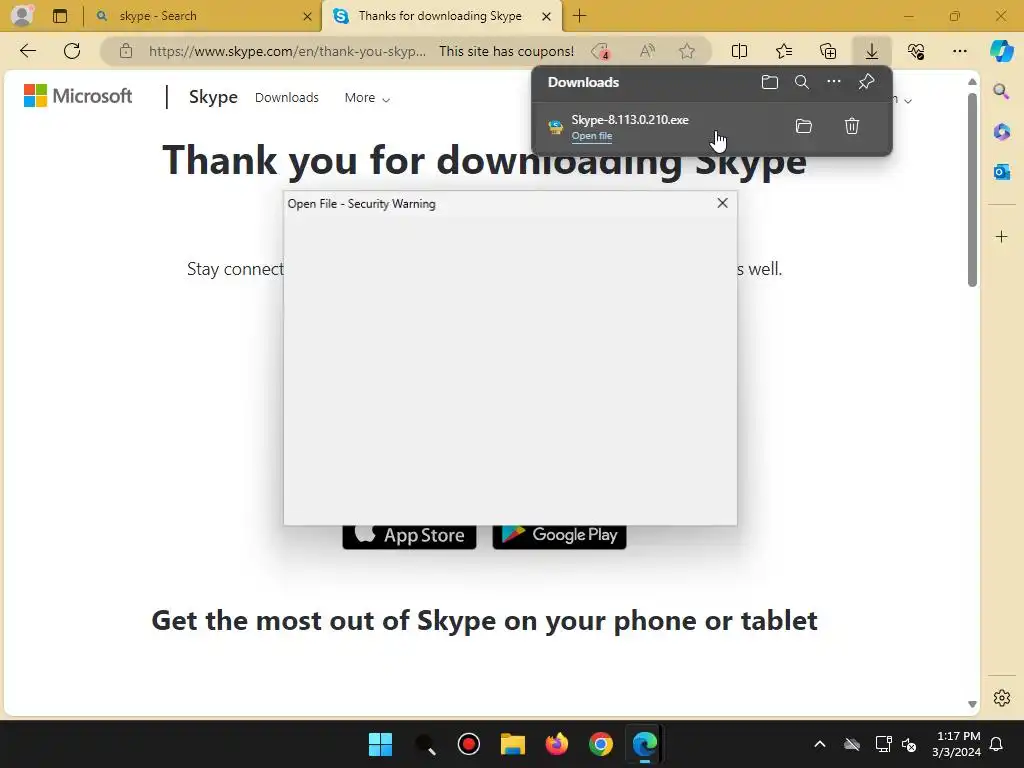
Task: Open the Downloads navigation link
Action: [x=287, y=97]
